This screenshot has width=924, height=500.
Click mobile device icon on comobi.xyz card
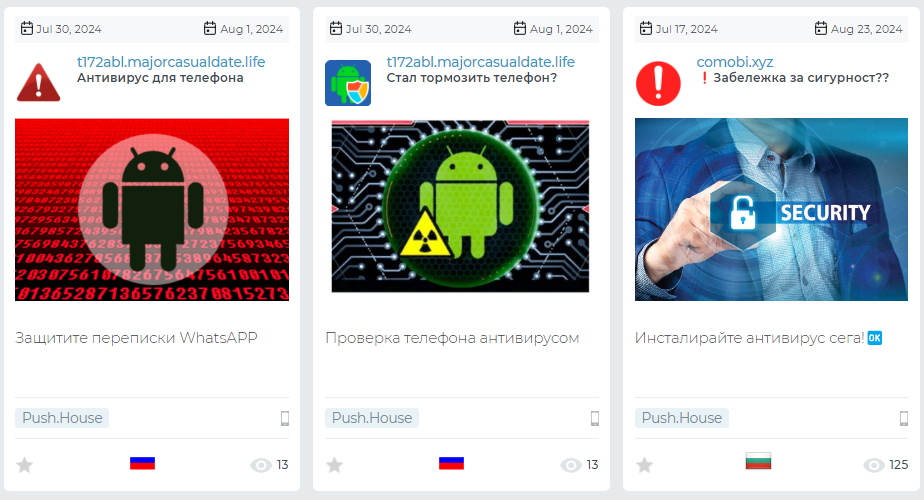pyautogui.click(x=903, y=418)
